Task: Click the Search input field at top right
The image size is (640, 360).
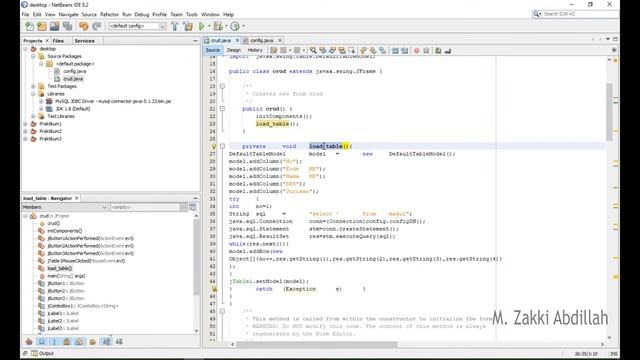Action: [580, 14]
